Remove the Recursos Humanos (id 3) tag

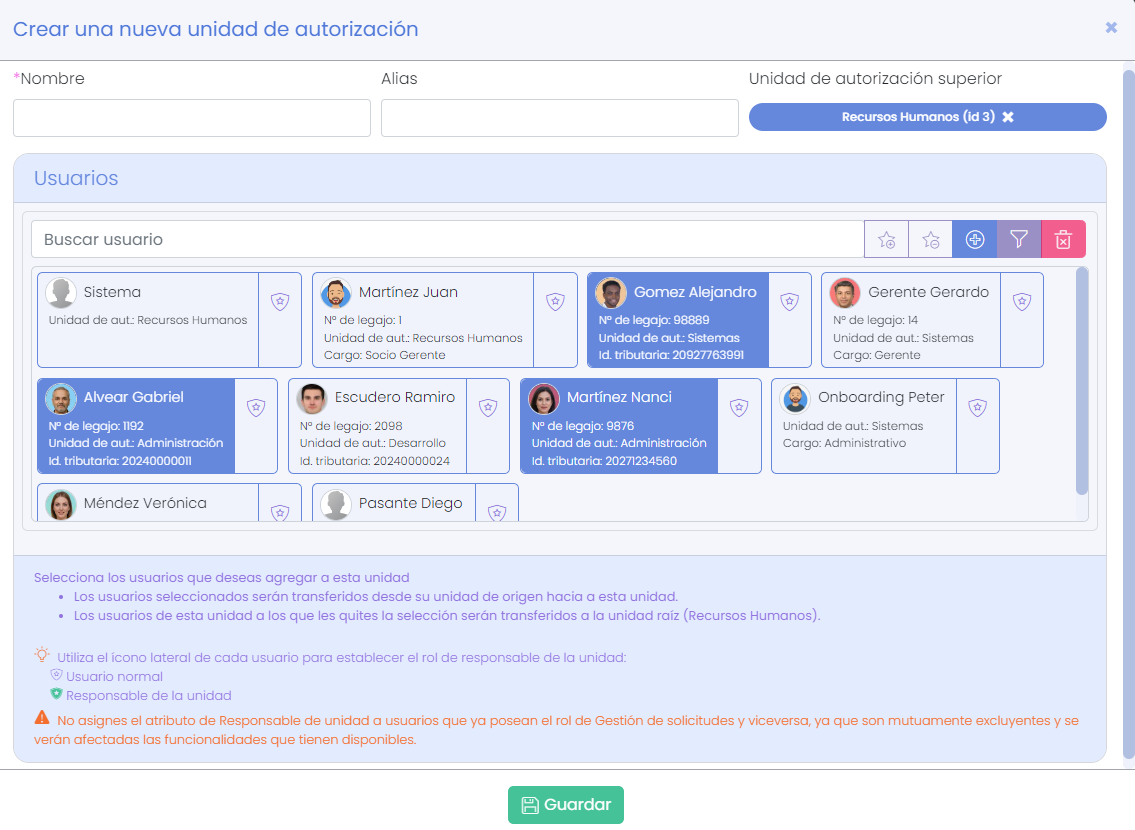click(x=1008, y=117)
